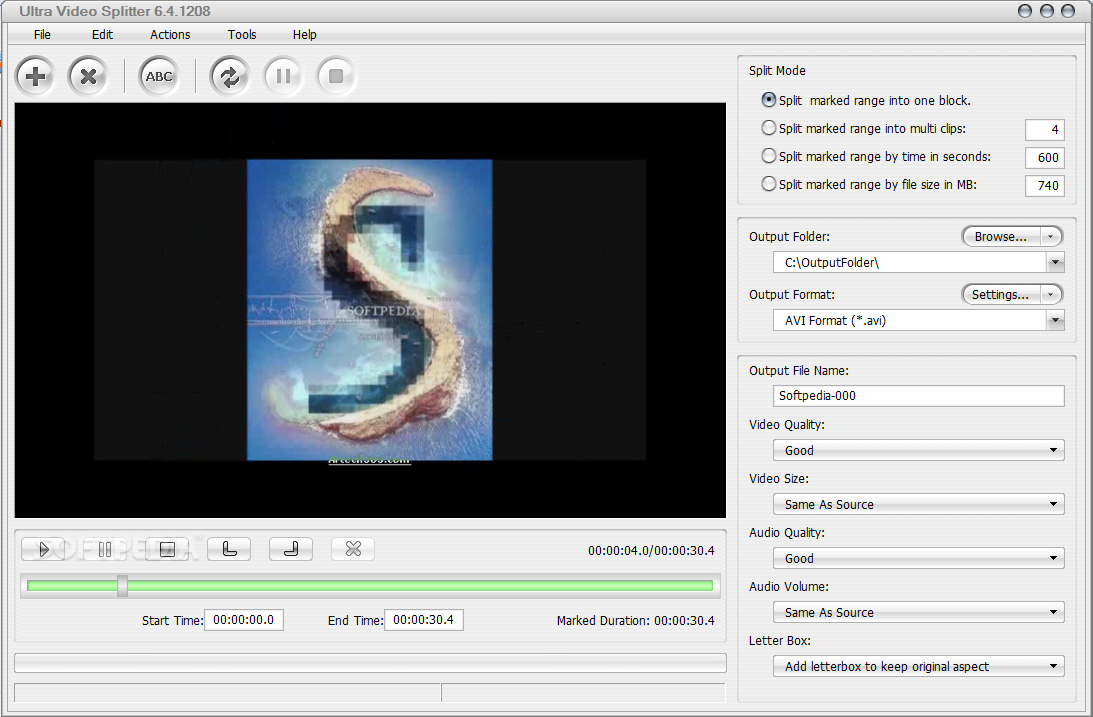Open the Tools menu
1093x717 pixels.
pyautogui.click(x=242, y=35)
